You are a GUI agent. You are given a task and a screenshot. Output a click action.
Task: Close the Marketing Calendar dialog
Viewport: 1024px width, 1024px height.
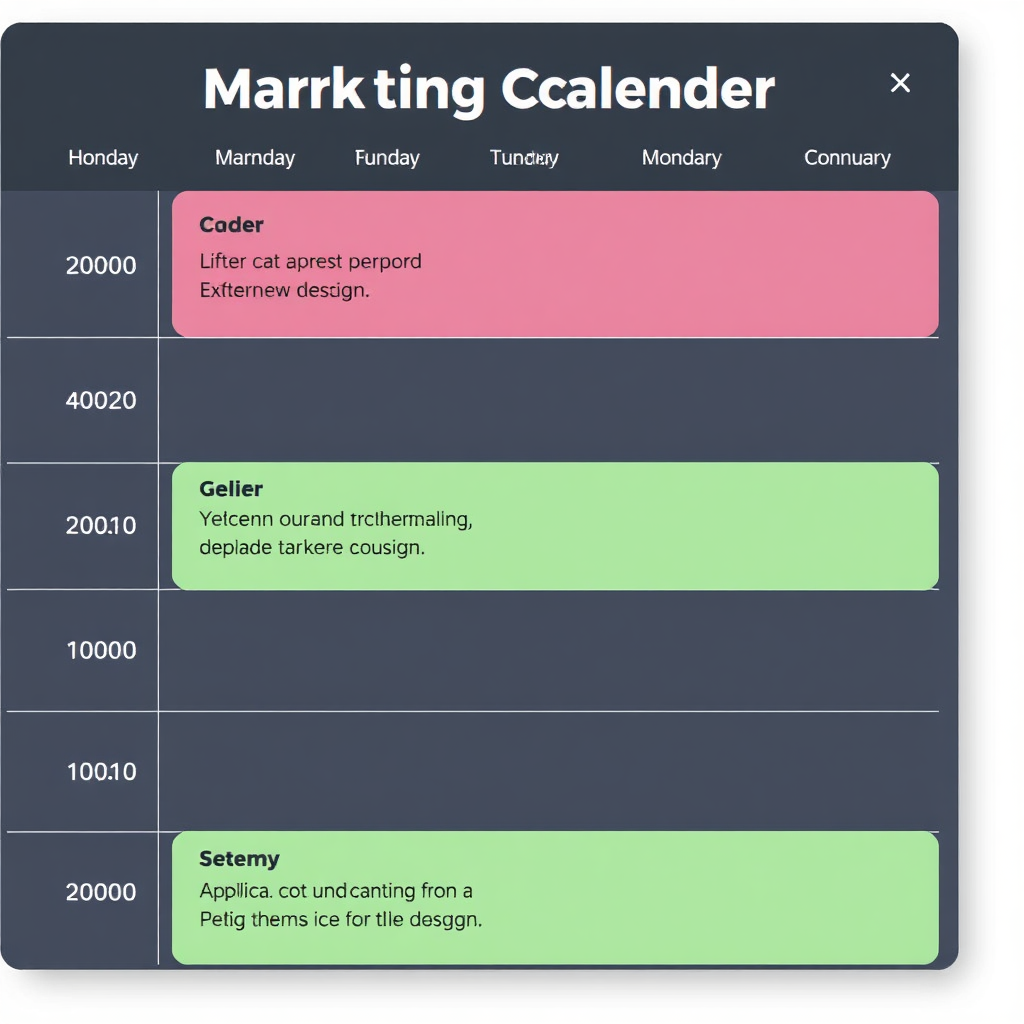point(900,83)
